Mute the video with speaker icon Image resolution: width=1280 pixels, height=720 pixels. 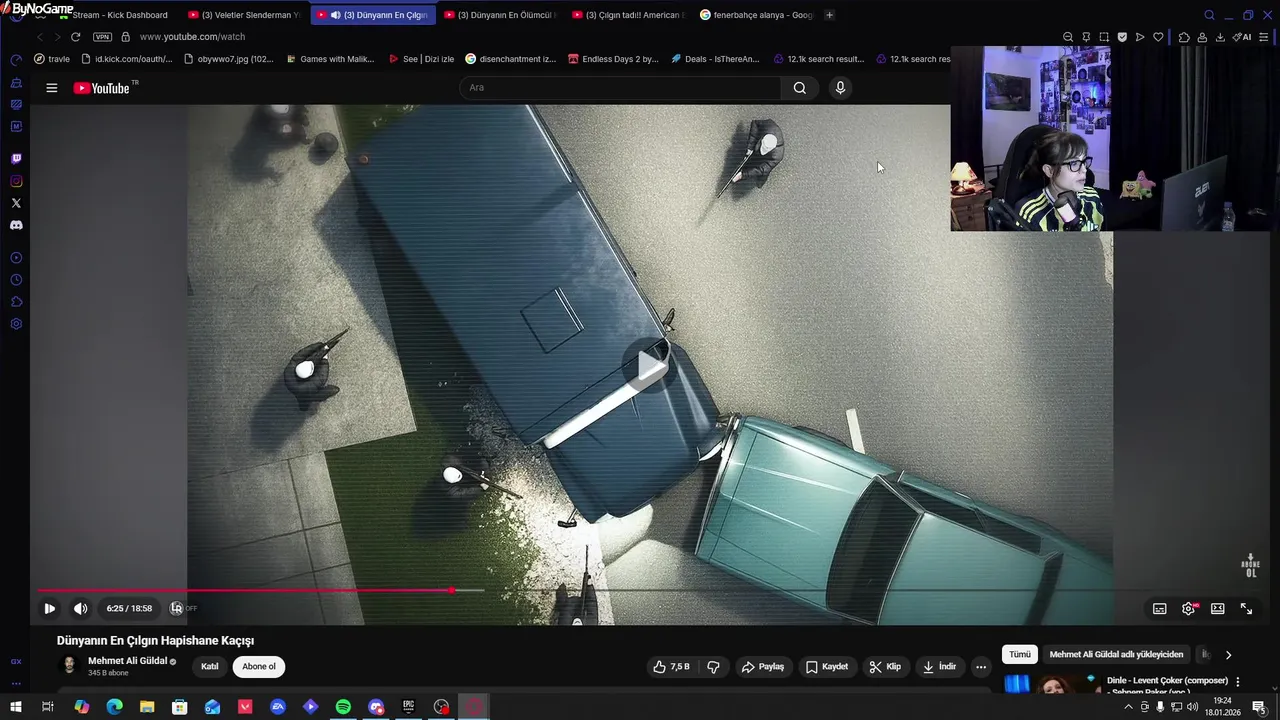pos(81,608)
